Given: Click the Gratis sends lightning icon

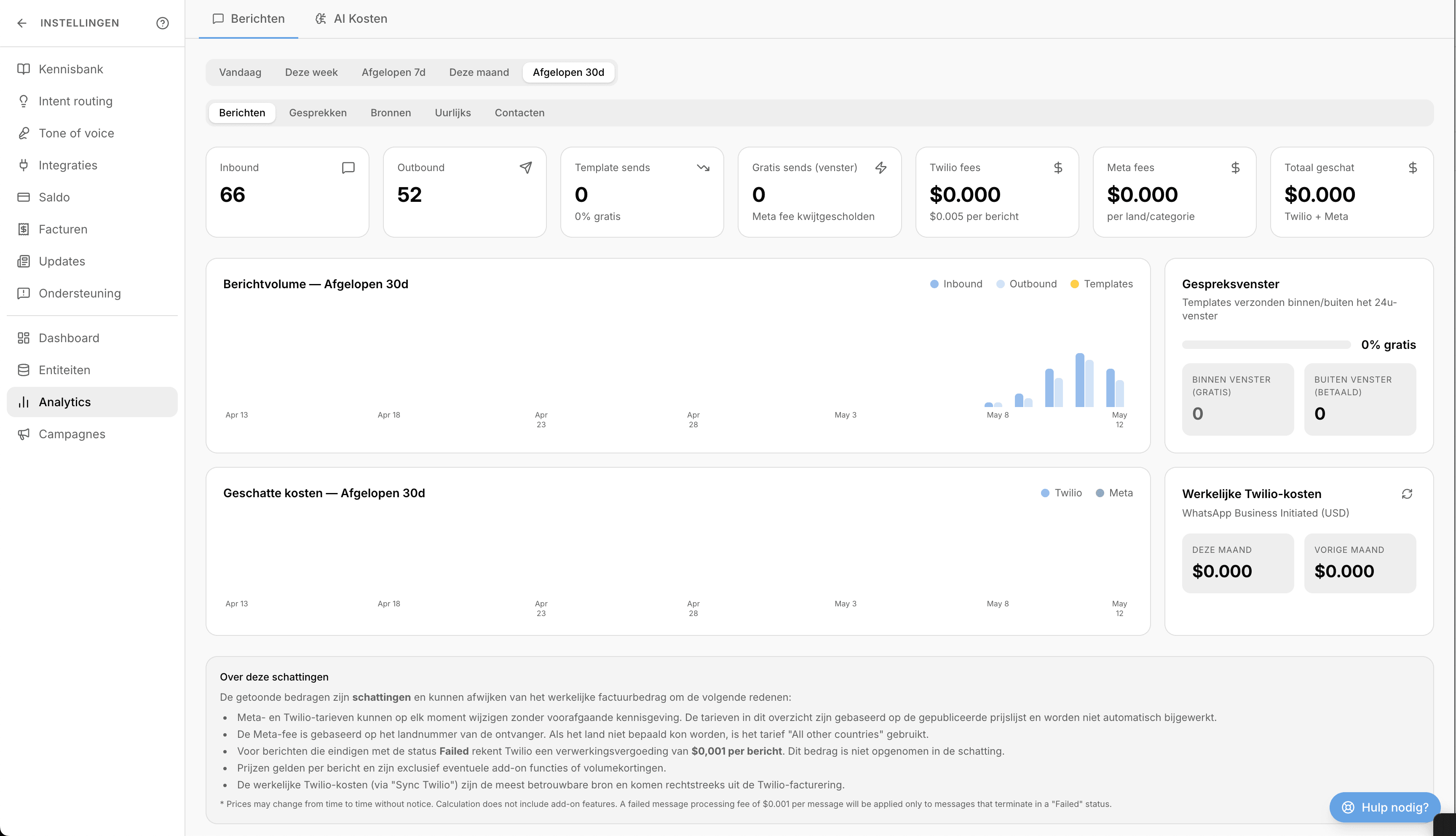Looking at the screenshot, I should pyautogui.click(x=881, y=168).
